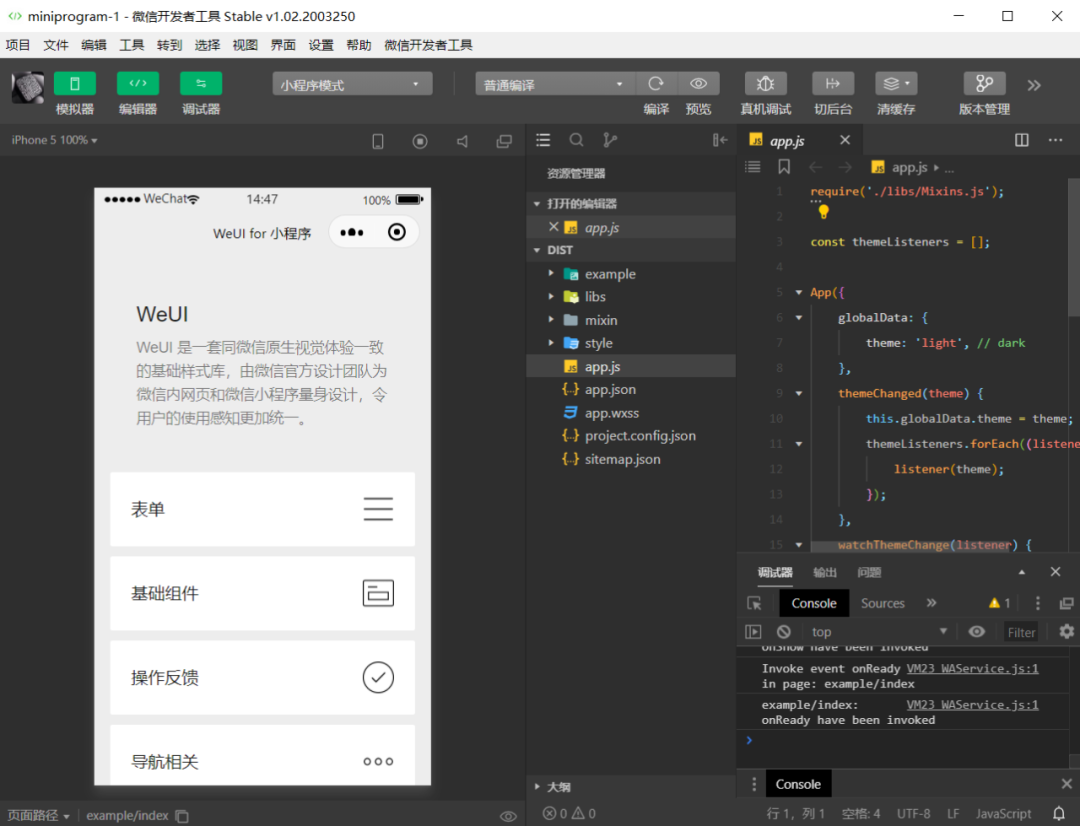Viewport: 1080px width, 826px height.
Task: Open the 设置 menu
Action: [x=321, y=45]
